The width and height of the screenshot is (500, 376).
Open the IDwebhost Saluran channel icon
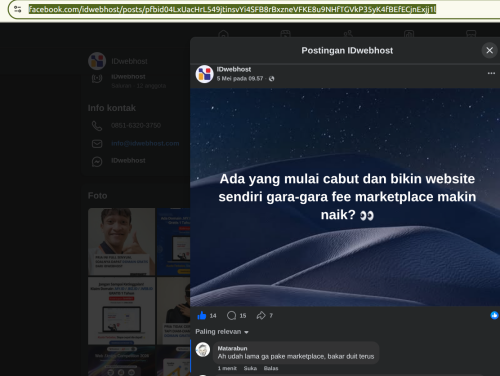tap(97, 79)
